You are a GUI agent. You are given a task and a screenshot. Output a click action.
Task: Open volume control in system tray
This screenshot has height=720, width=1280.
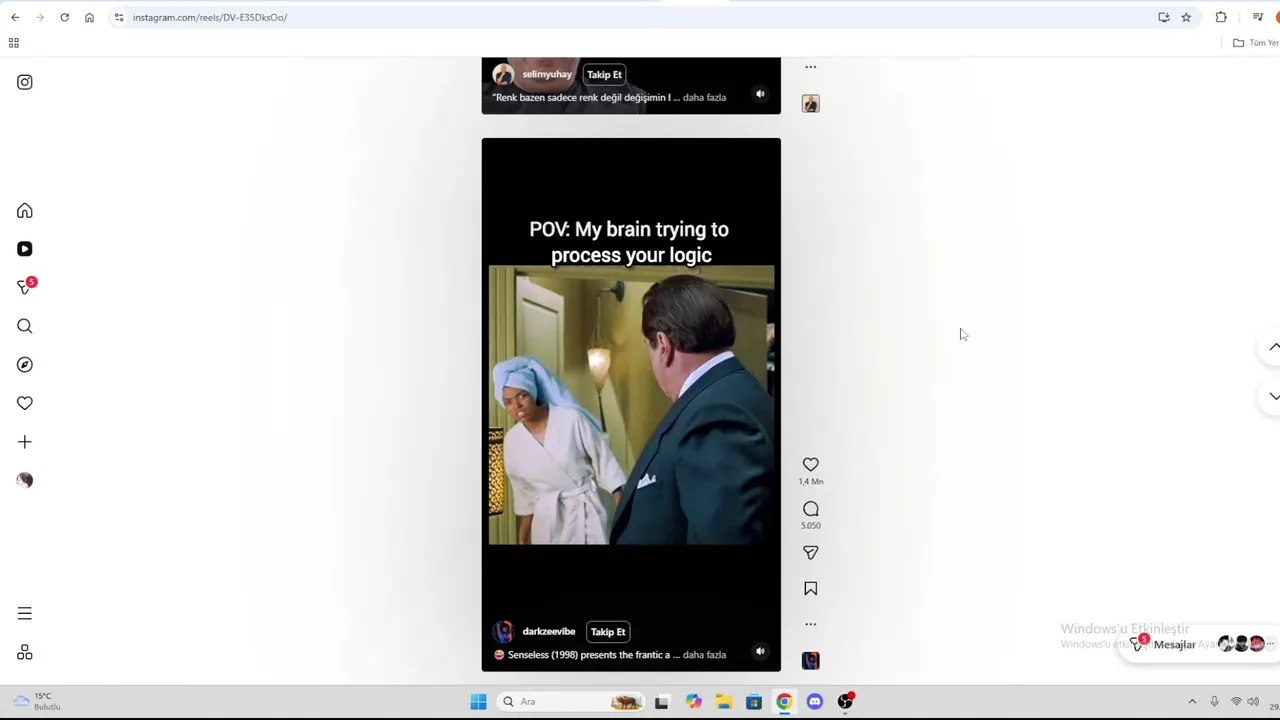coord(1253,702)
